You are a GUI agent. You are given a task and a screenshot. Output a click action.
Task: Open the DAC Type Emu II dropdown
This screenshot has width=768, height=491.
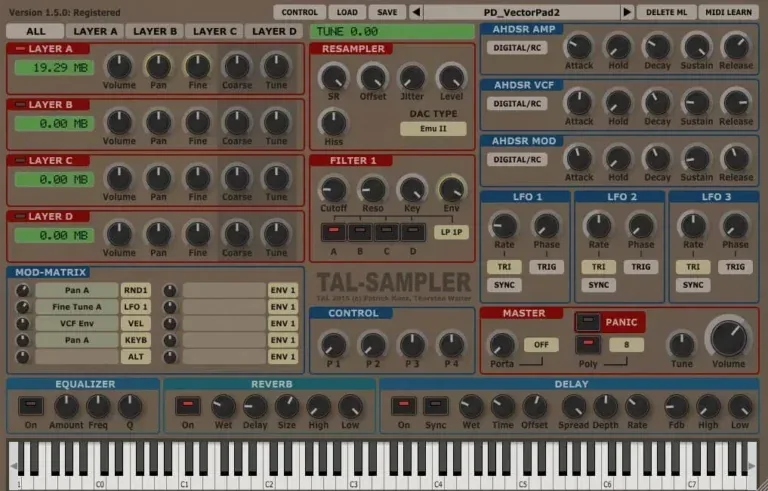[x=433, y=129]
